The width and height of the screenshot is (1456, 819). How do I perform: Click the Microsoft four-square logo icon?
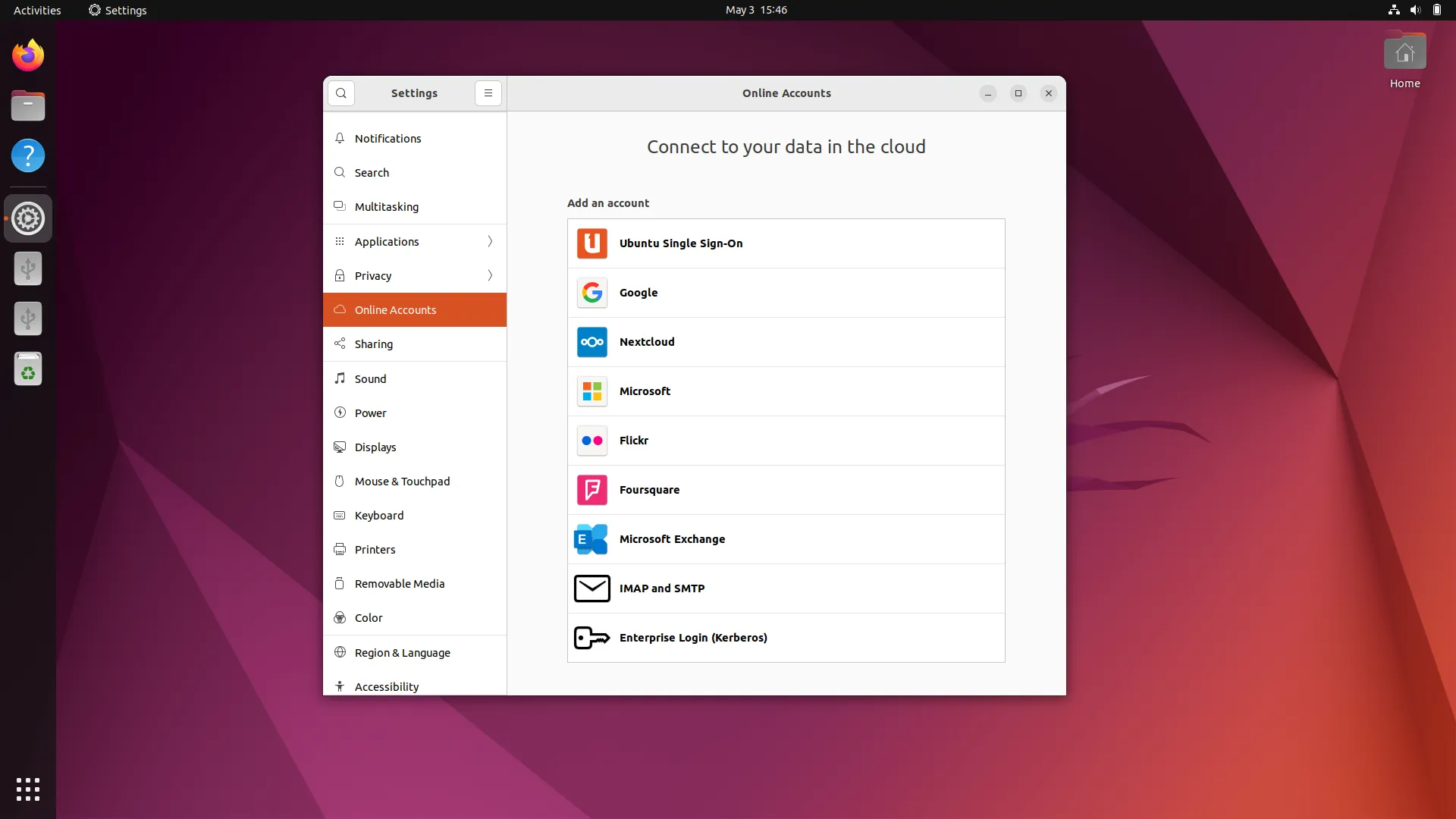[x=591, y=391]
